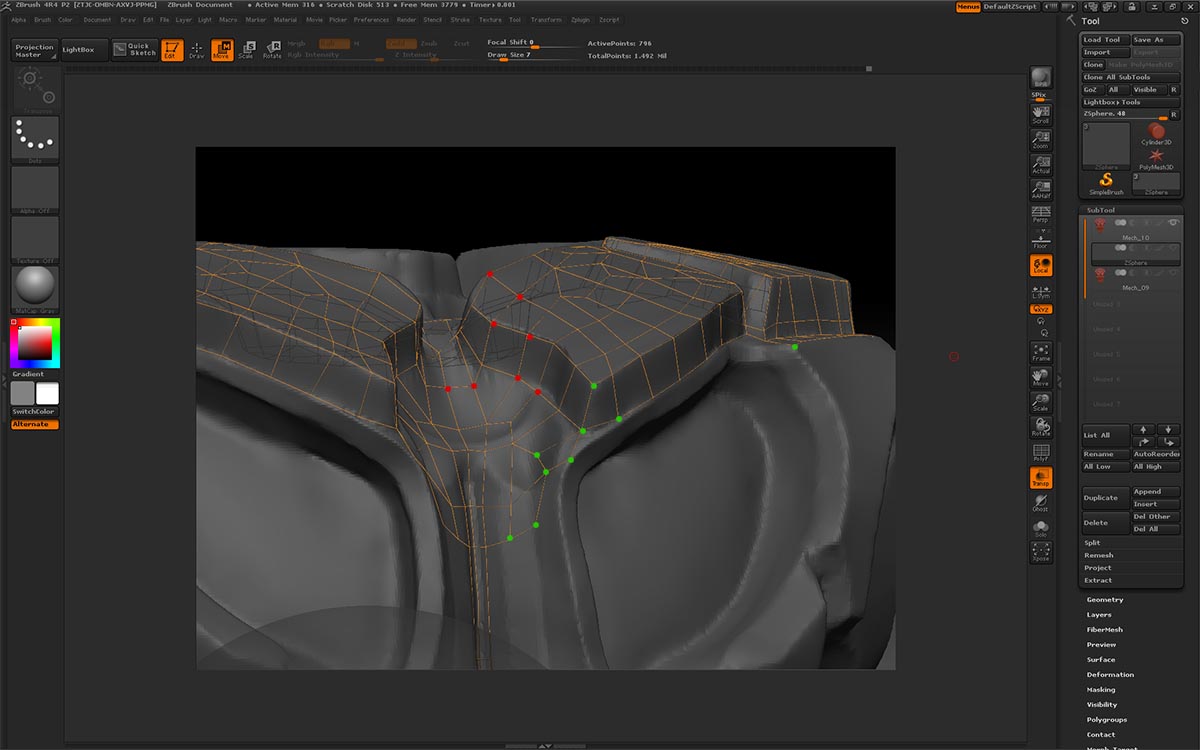This screenshot has width=1200, height=750.
Task: Pick a color in the color picker square
Action: tap(35, 343)
